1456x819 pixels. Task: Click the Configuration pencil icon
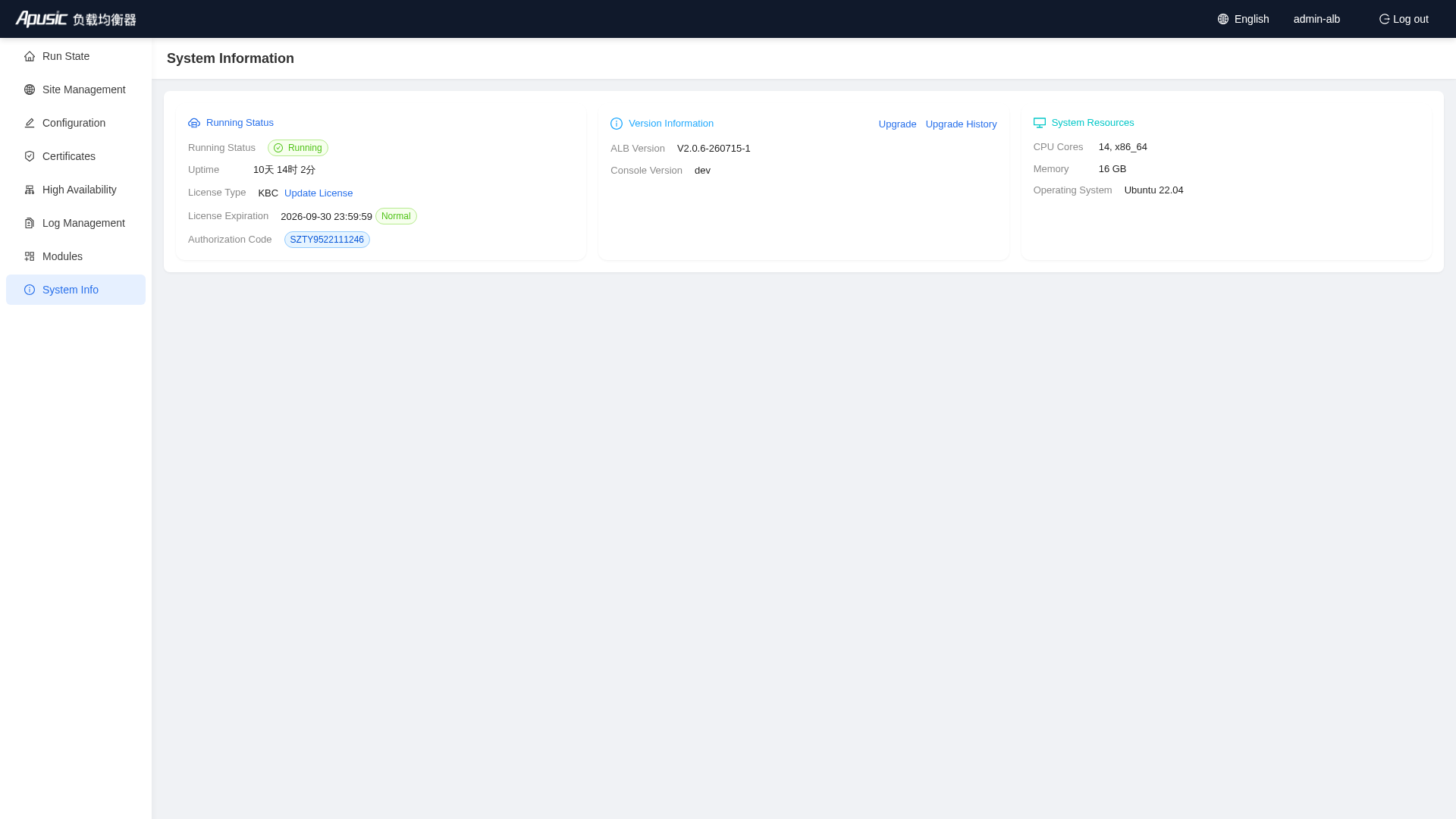point(30,123)
